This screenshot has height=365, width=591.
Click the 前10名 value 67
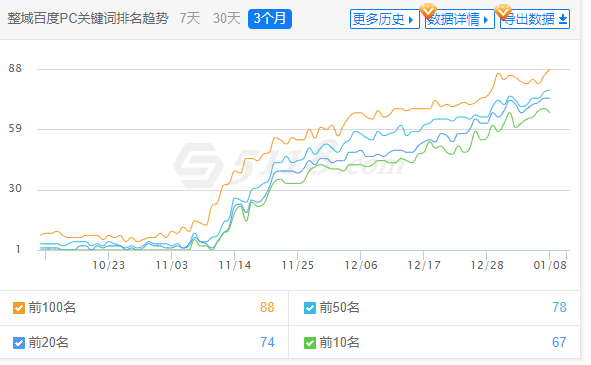click(559, 342)
